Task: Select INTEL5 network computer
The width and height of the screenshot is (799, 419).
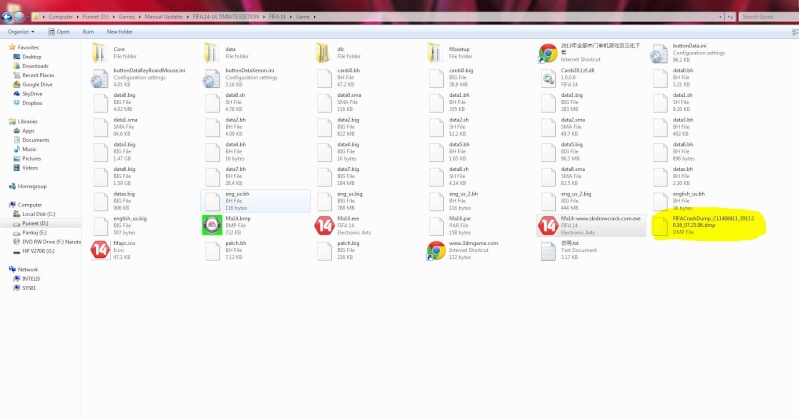Action: pyautogui.click(x=31, y=279)
